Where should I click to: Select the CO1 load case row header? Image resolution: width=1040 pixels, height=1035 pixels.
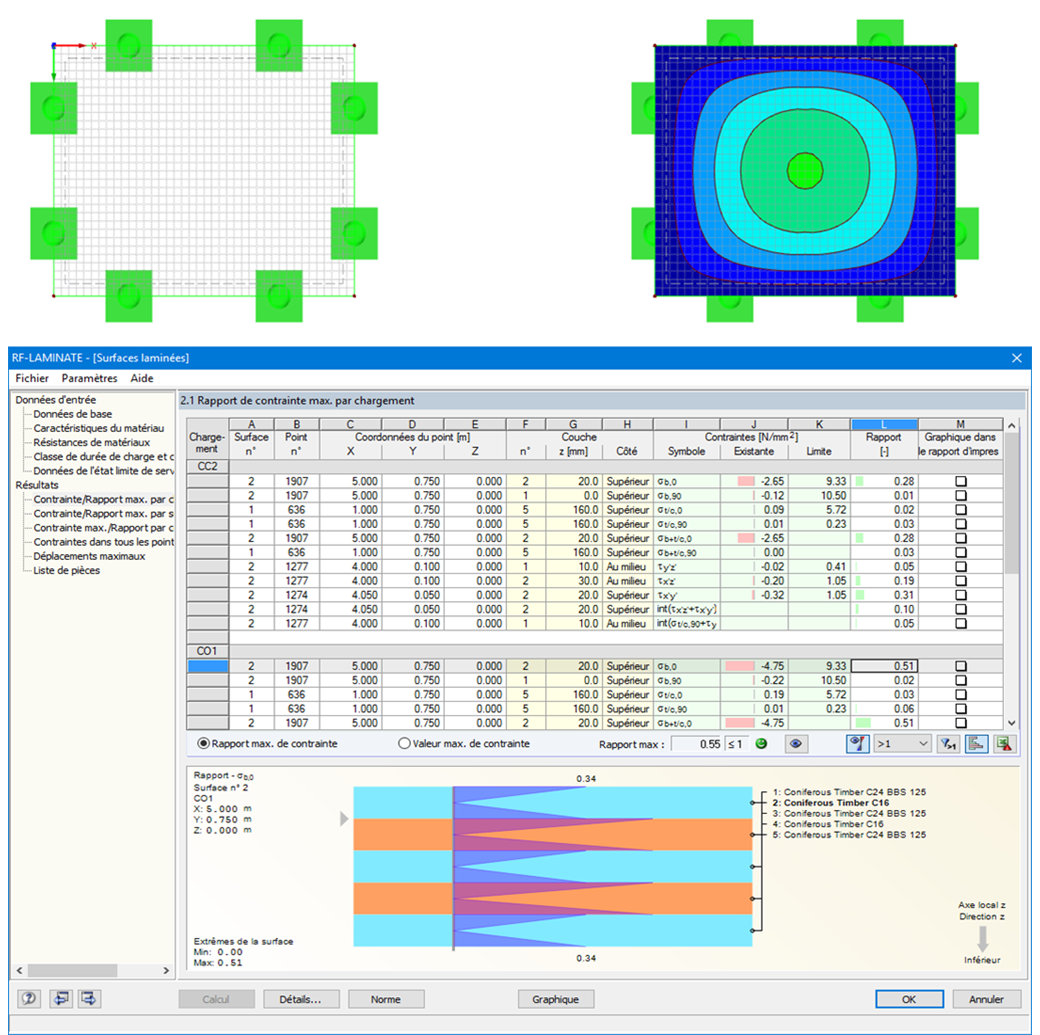208,652
